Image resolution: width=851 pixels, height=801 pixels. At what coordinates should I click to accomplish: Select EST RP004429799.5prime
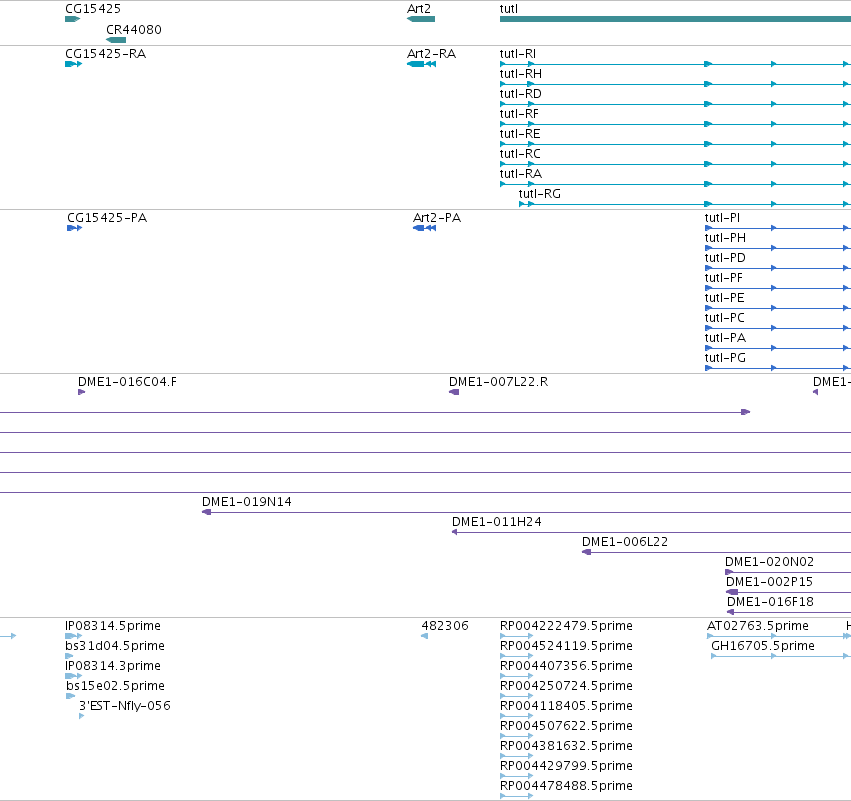[566, 766]
